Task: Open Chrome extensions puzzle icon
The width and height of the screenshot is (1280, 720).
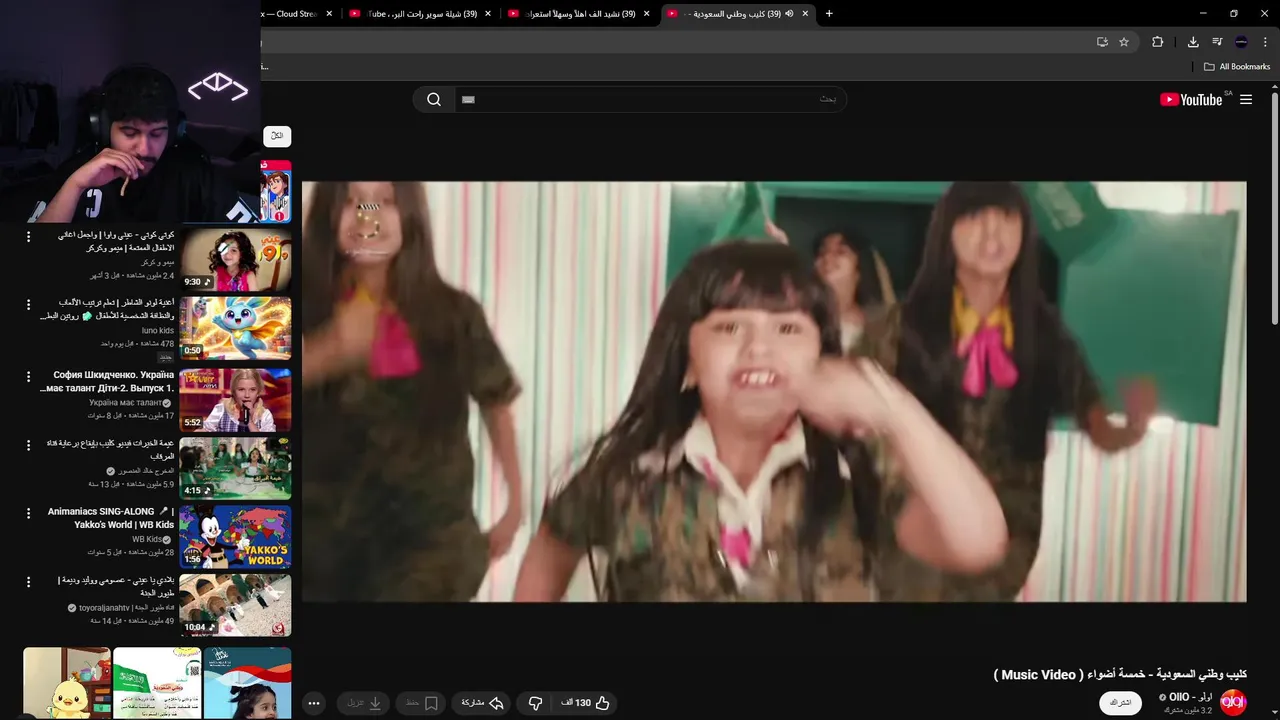Action: coord(1158,42)
